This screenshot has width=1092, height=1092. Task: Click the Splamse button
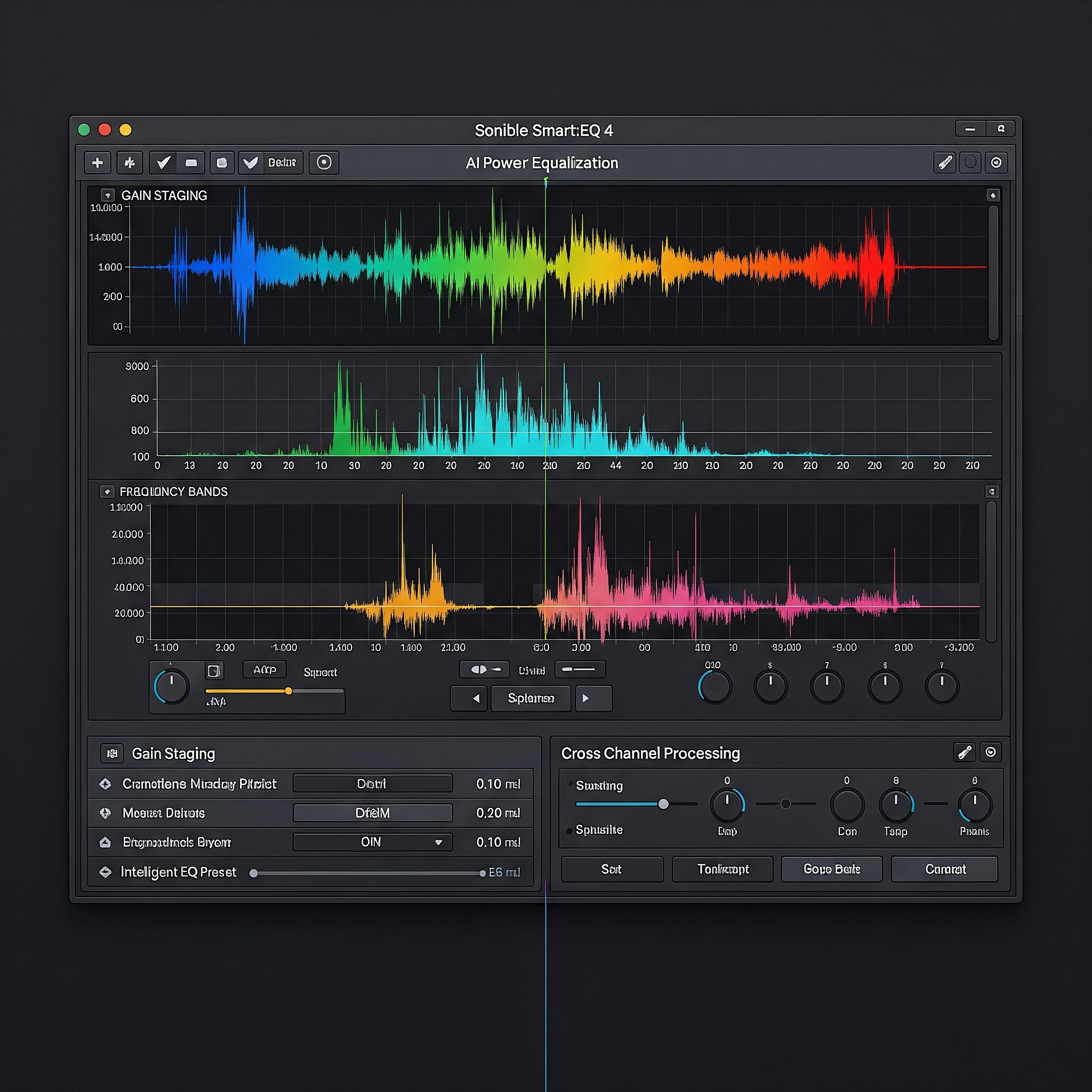(531, 698)
